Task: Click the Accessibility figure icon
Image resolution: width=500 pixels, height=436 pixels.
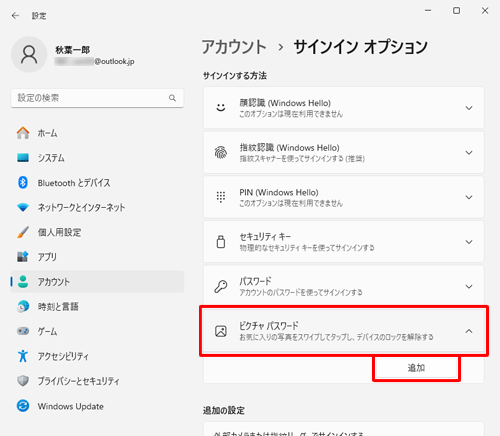Action: (23, 356)
